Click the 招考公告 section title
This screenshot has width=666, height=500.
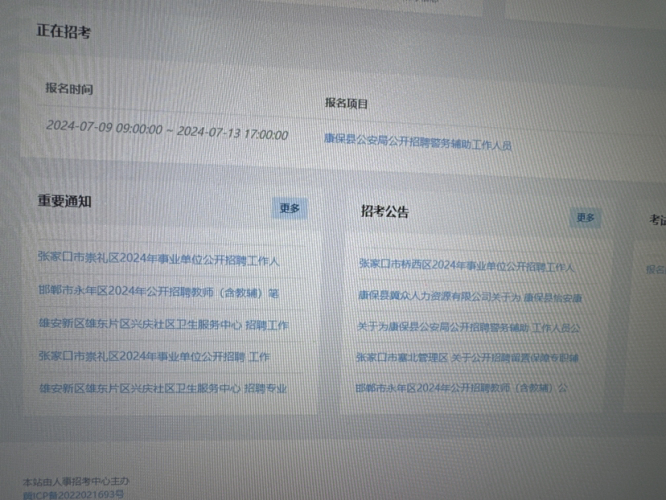click(x=385, y=212)
